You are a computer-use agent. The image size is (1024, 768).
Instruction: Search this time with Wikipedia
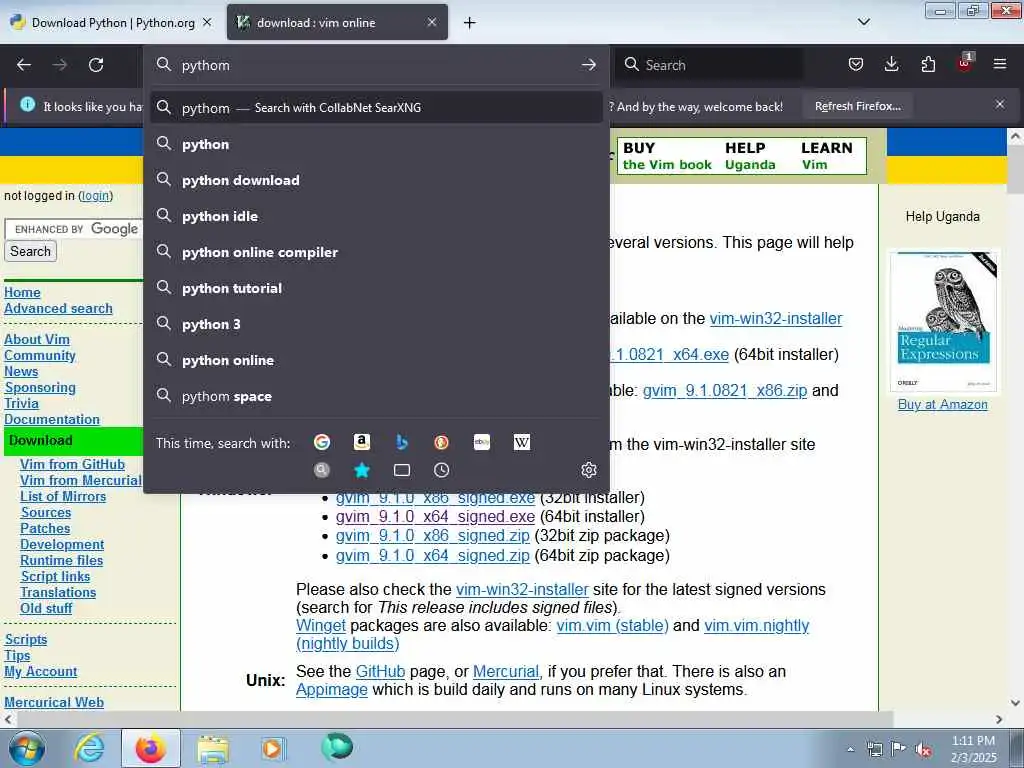click(522, 442)
